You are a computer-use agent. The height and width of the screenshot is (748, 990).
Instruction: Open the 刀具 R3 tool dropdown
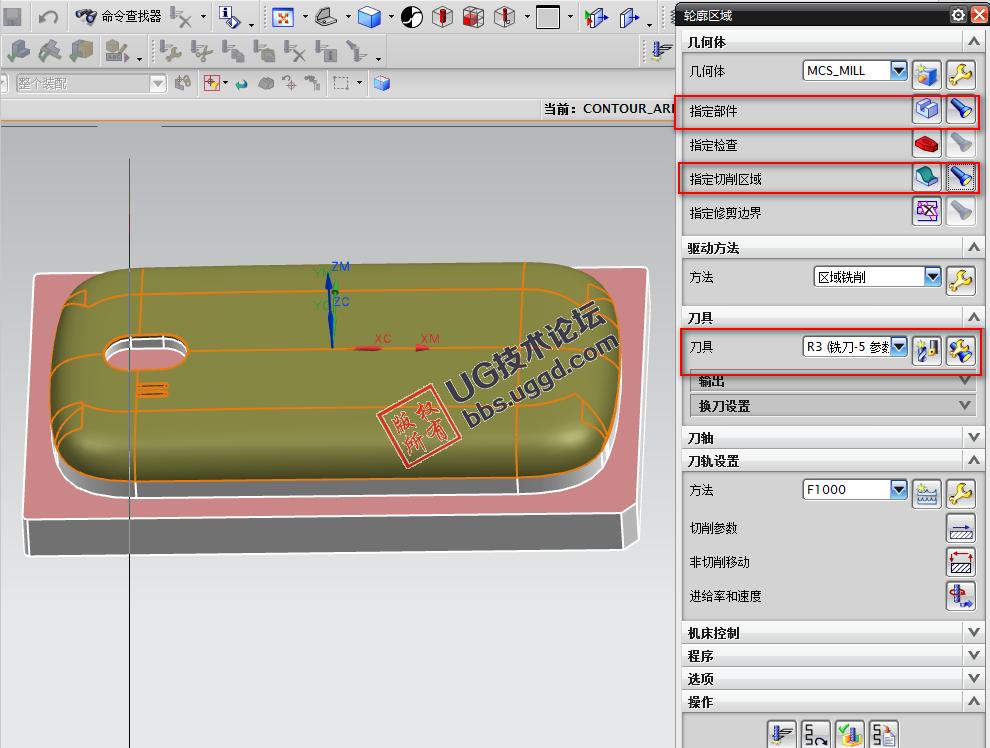pos(898,347)
